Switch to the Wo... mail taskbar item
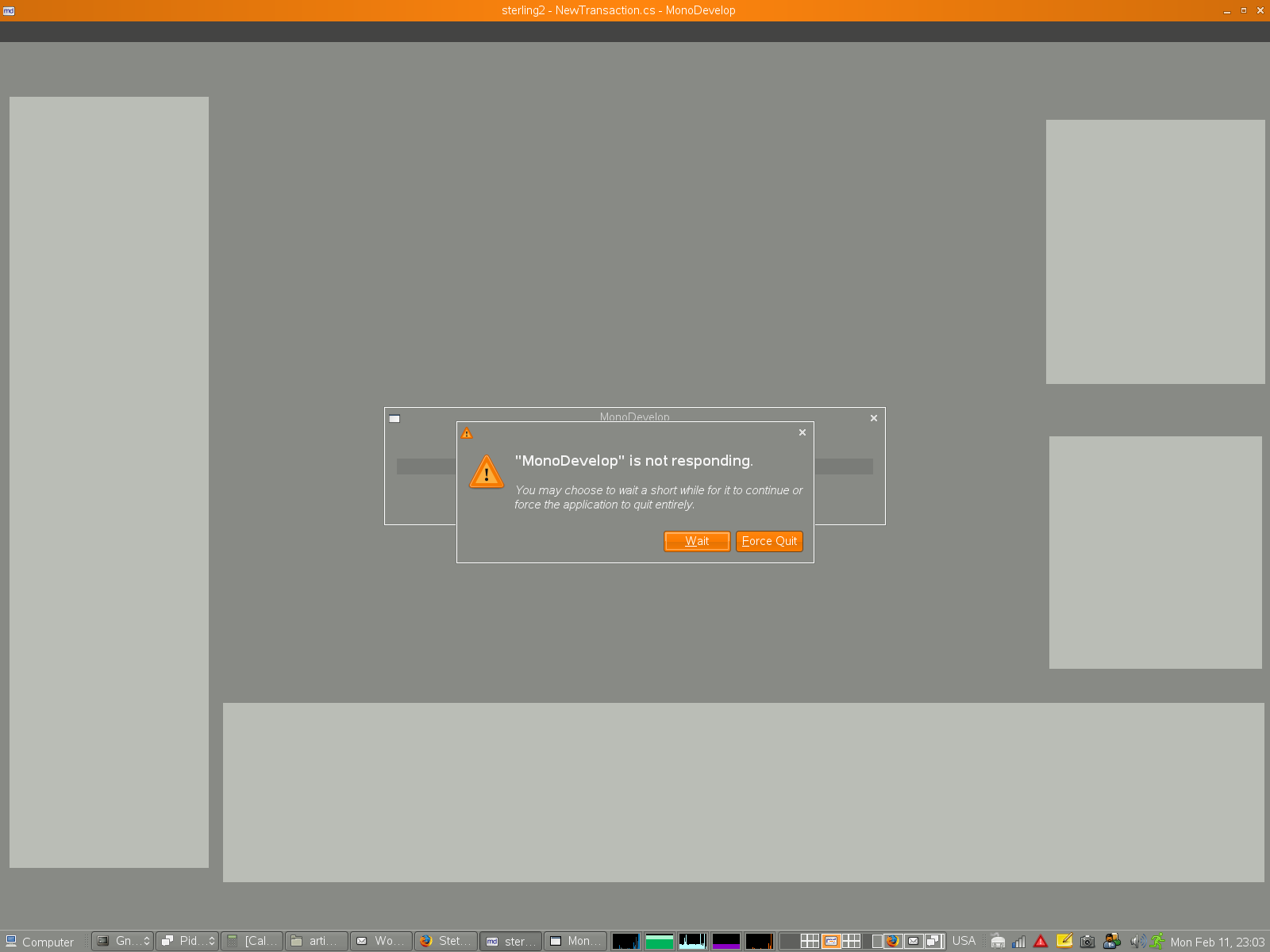 [x=381, y=941]
